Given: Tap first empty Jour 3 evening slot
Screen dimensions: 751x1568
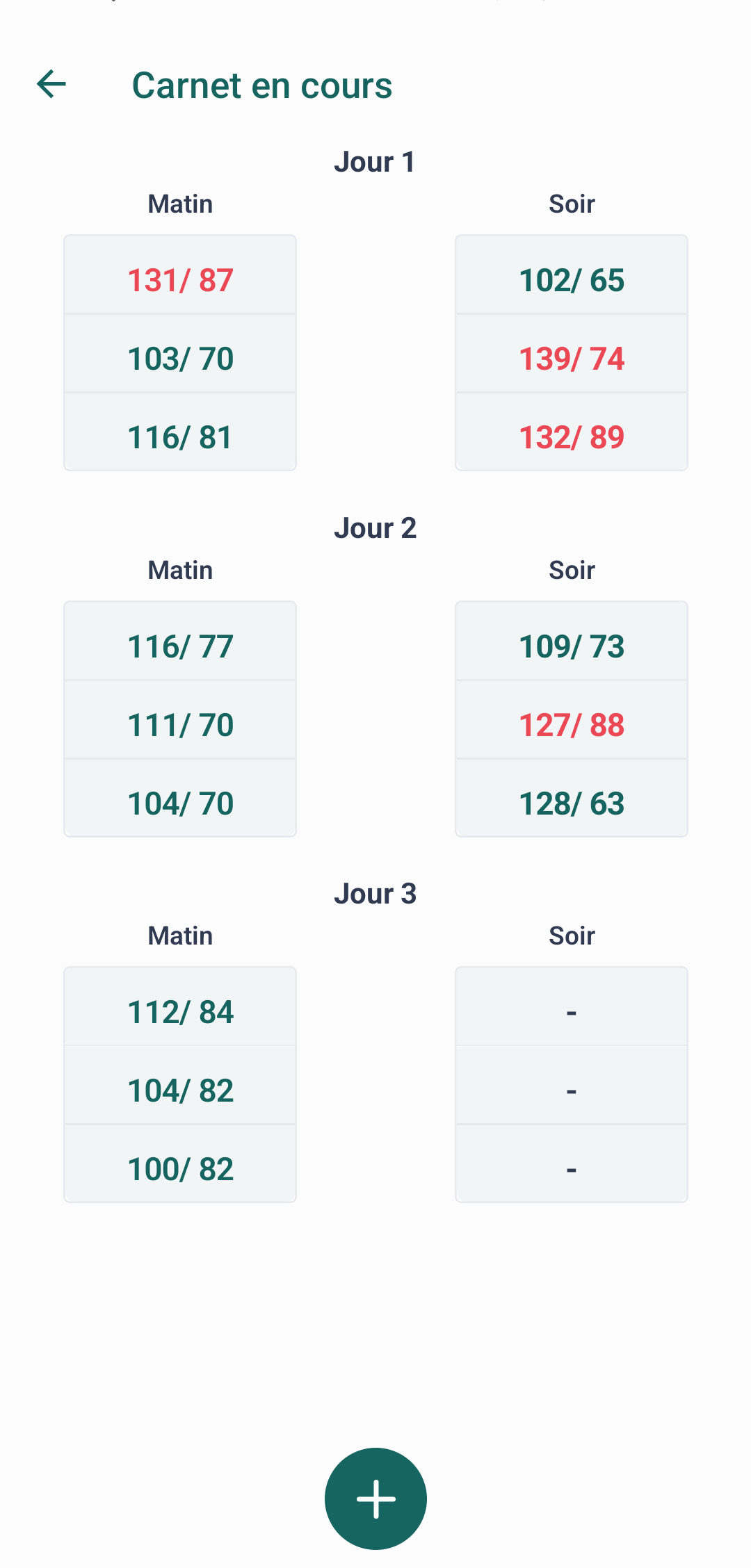Looking at the screenshot, I should 572,1007.
